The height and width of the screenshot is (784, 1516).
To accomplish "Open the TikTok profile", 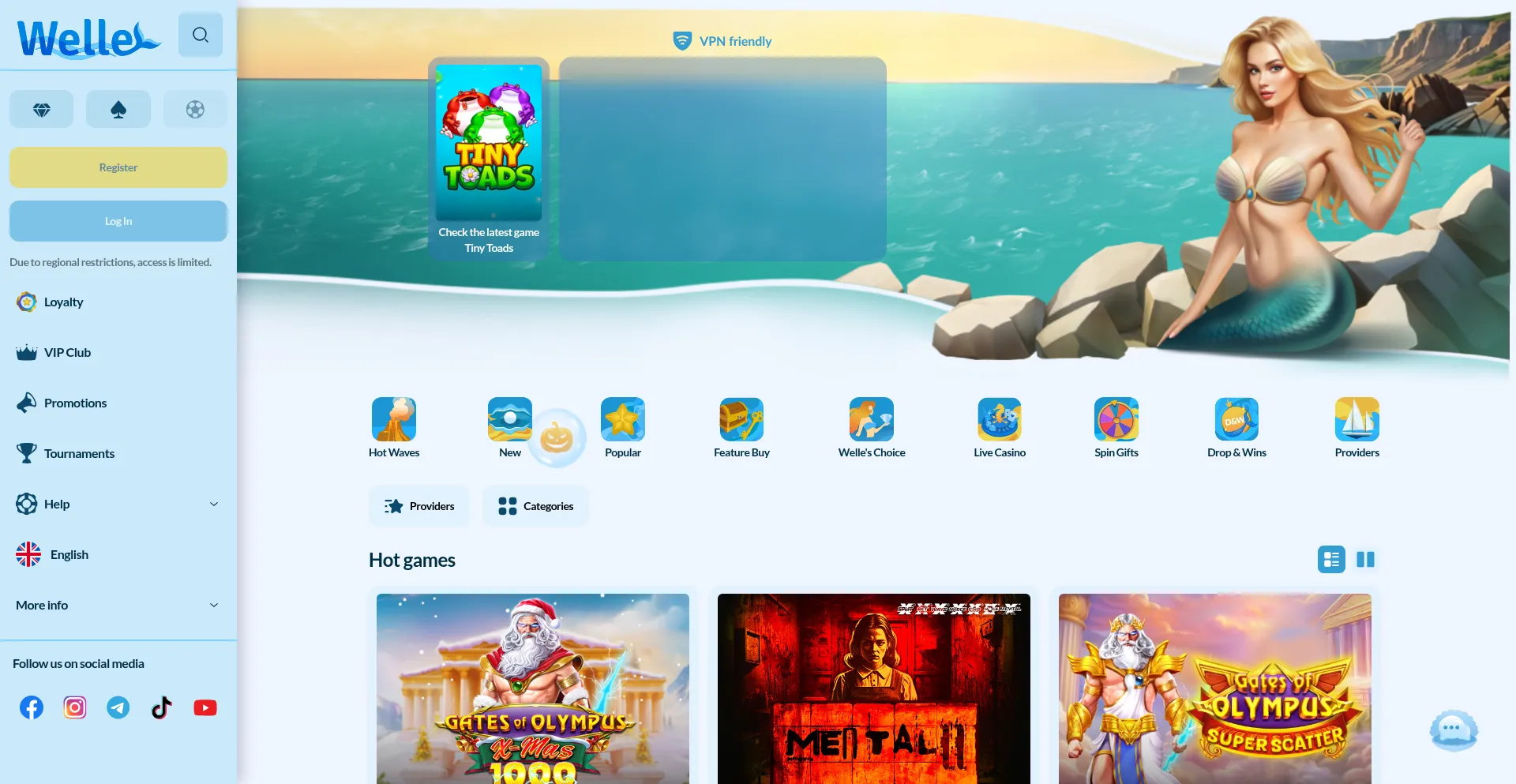I will coord(162,707).
